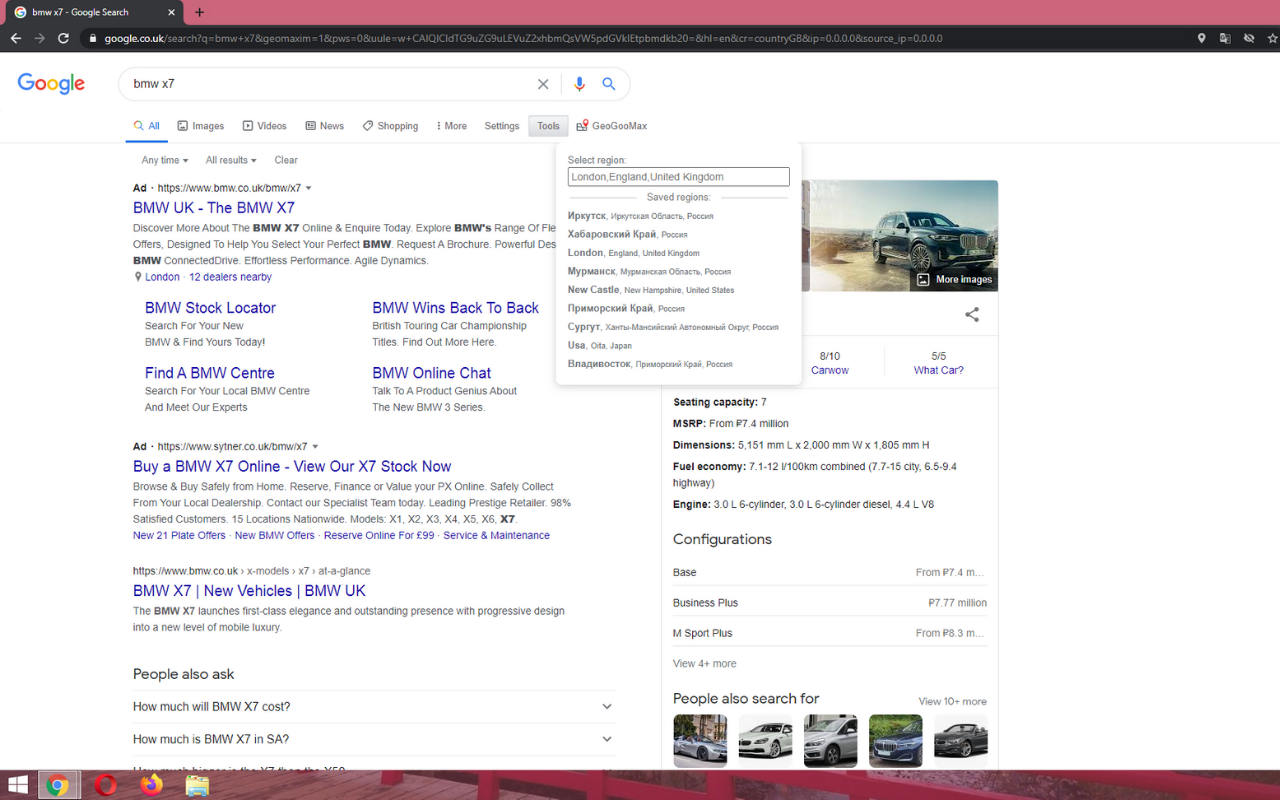Choose saved region New Castle, New Hampshire
The width and height of the screenshot is (1280, 800).
coord(650,290)
